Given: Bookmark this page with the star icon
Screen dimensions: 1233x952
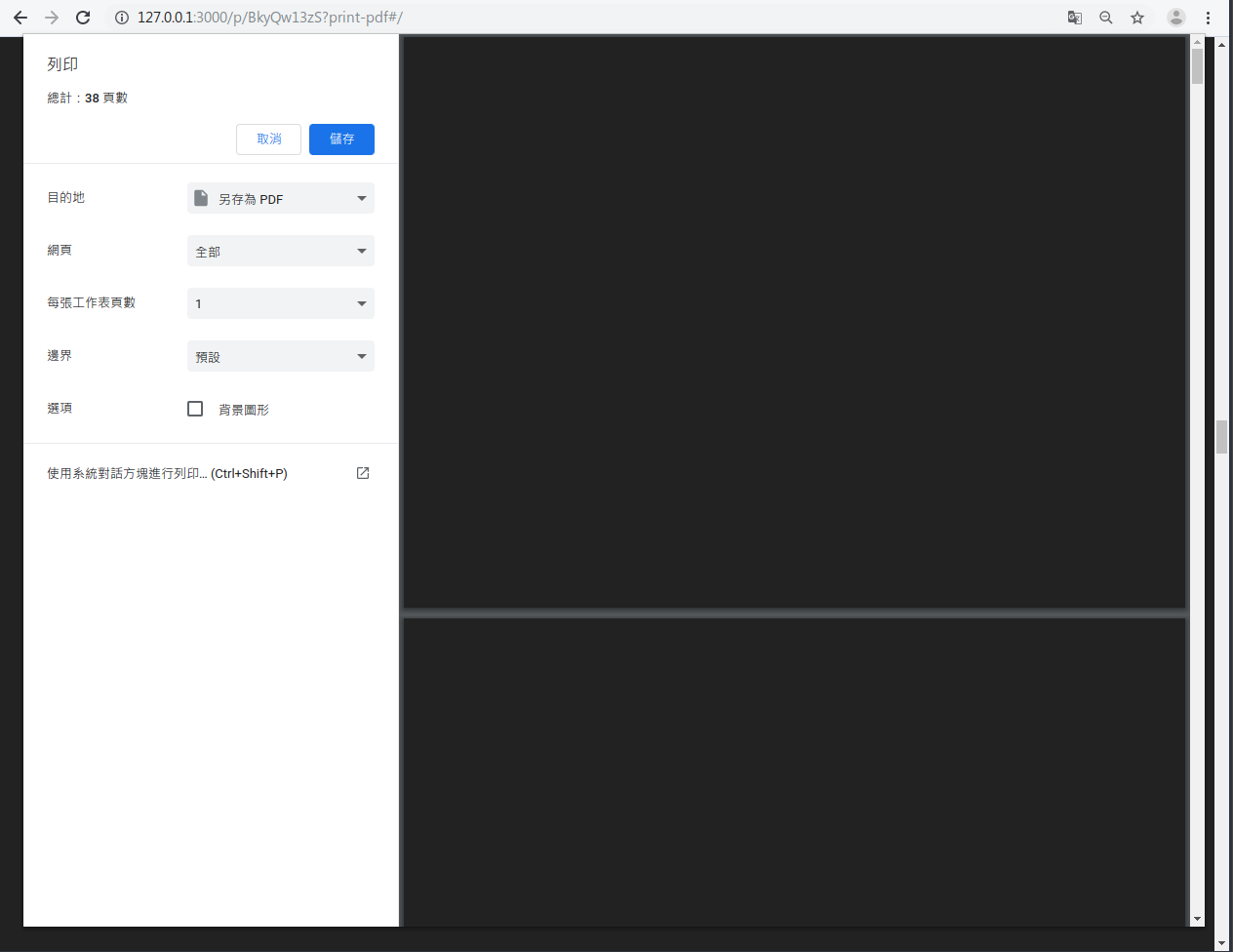Looking at the screenshot, I should pos(1137,18).
